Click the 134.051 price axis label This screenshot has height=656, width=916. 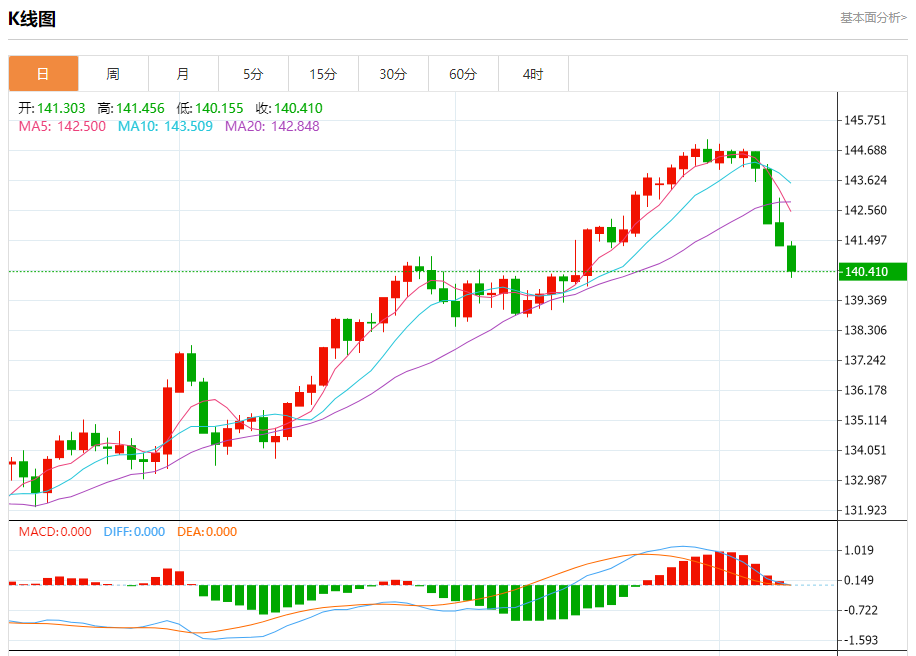865,450
